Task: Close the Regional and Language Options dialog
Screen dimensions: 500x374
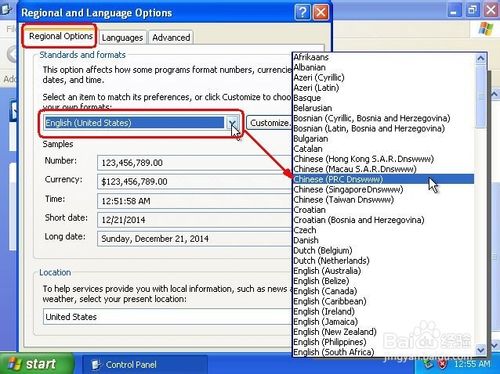Action: [x=321, y=13]
